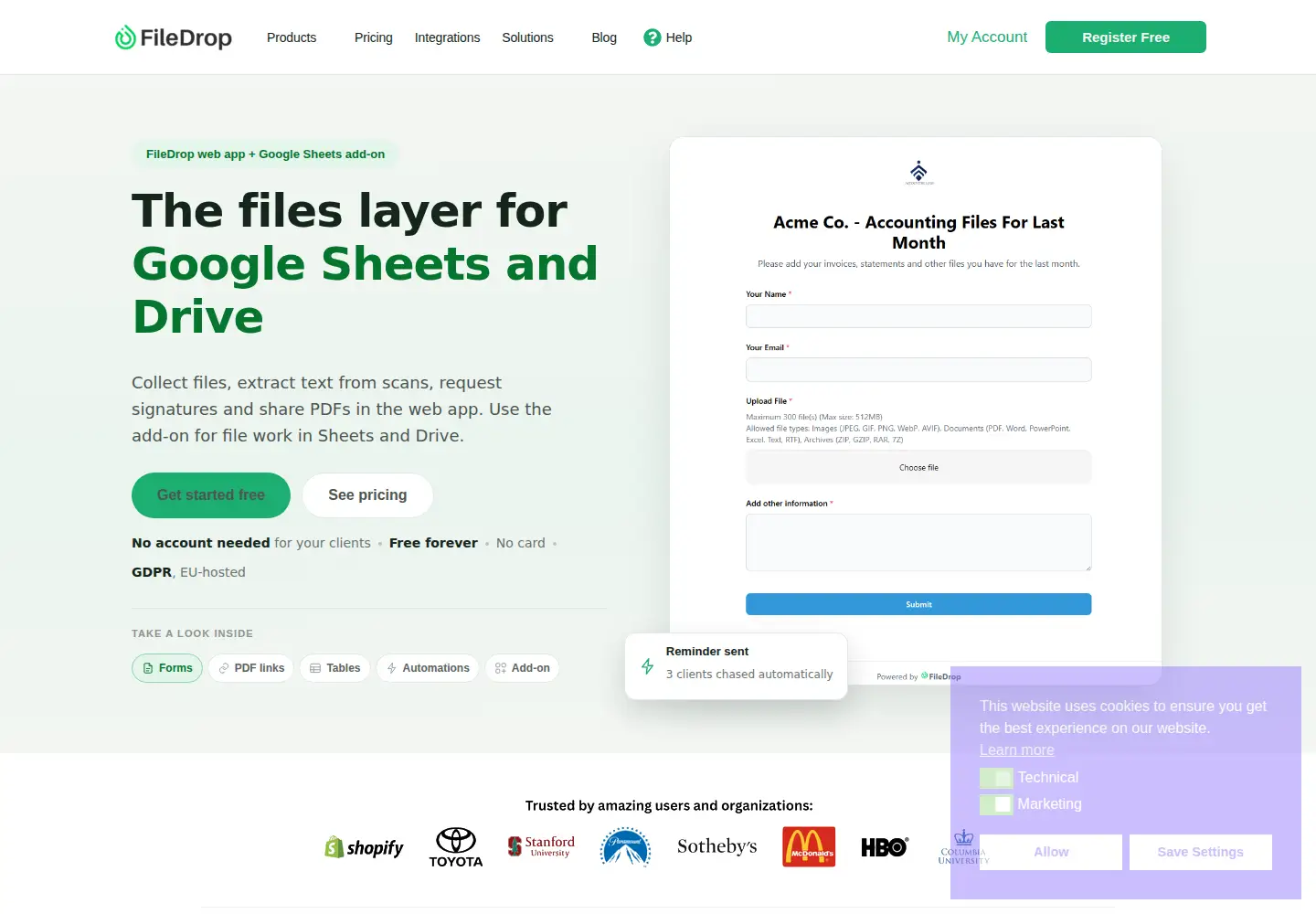1316x914 pixels.
Task: Click the Shopify logo
Action: [x=364, y=847]
